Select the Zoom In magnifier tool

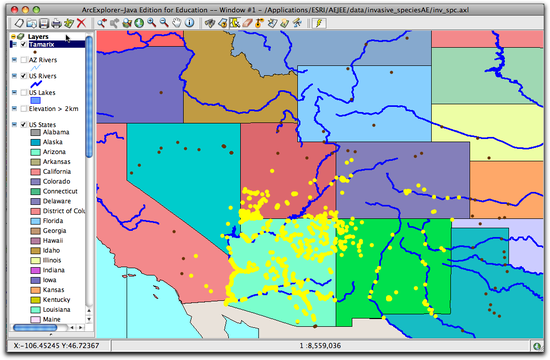[152, 23]
